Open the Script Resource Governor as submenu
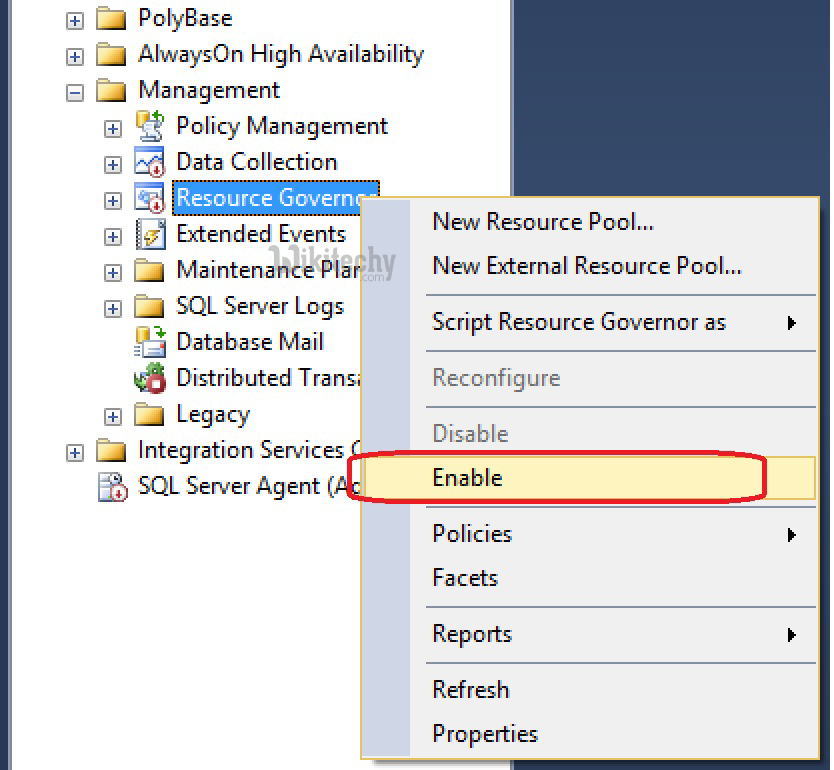 580,322
